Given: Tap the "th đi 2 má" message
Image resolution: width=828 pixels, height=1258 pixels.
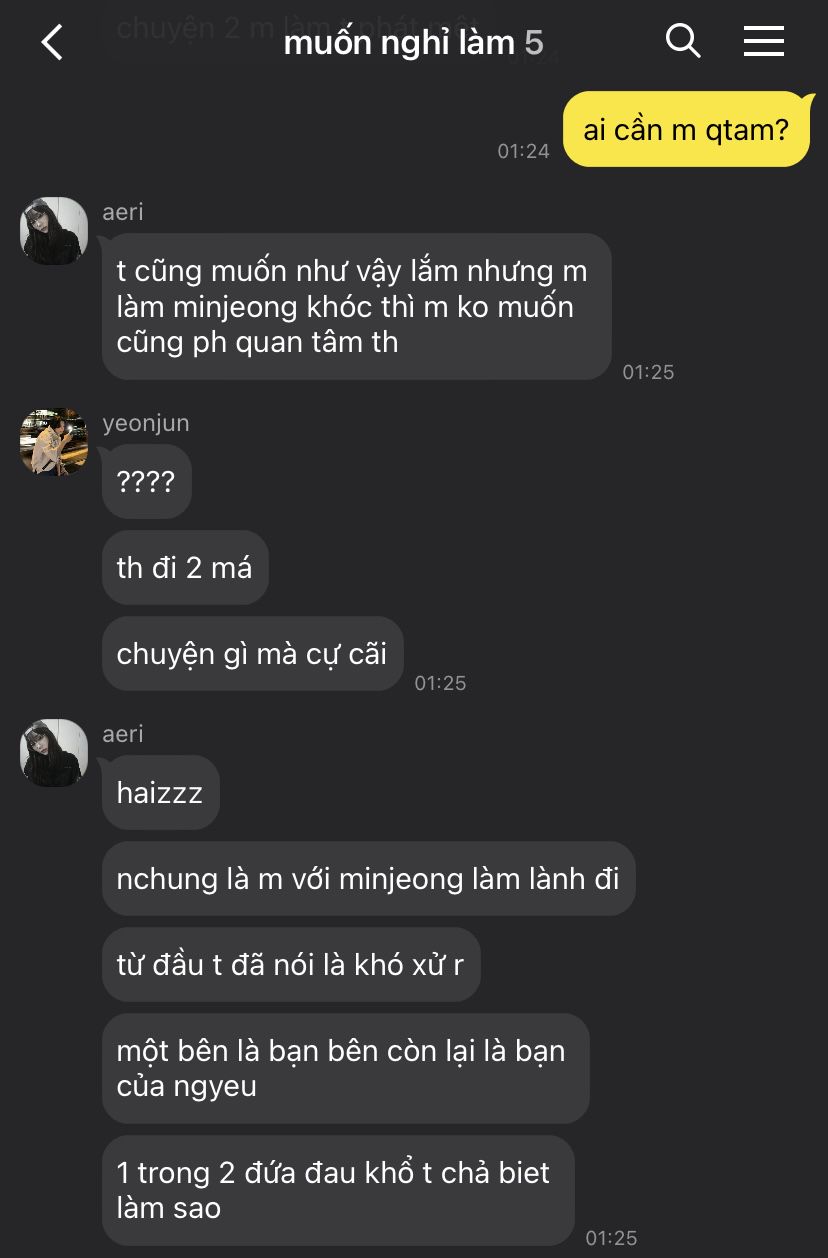Looking at the screenshot, I should (x=185, y=567).
